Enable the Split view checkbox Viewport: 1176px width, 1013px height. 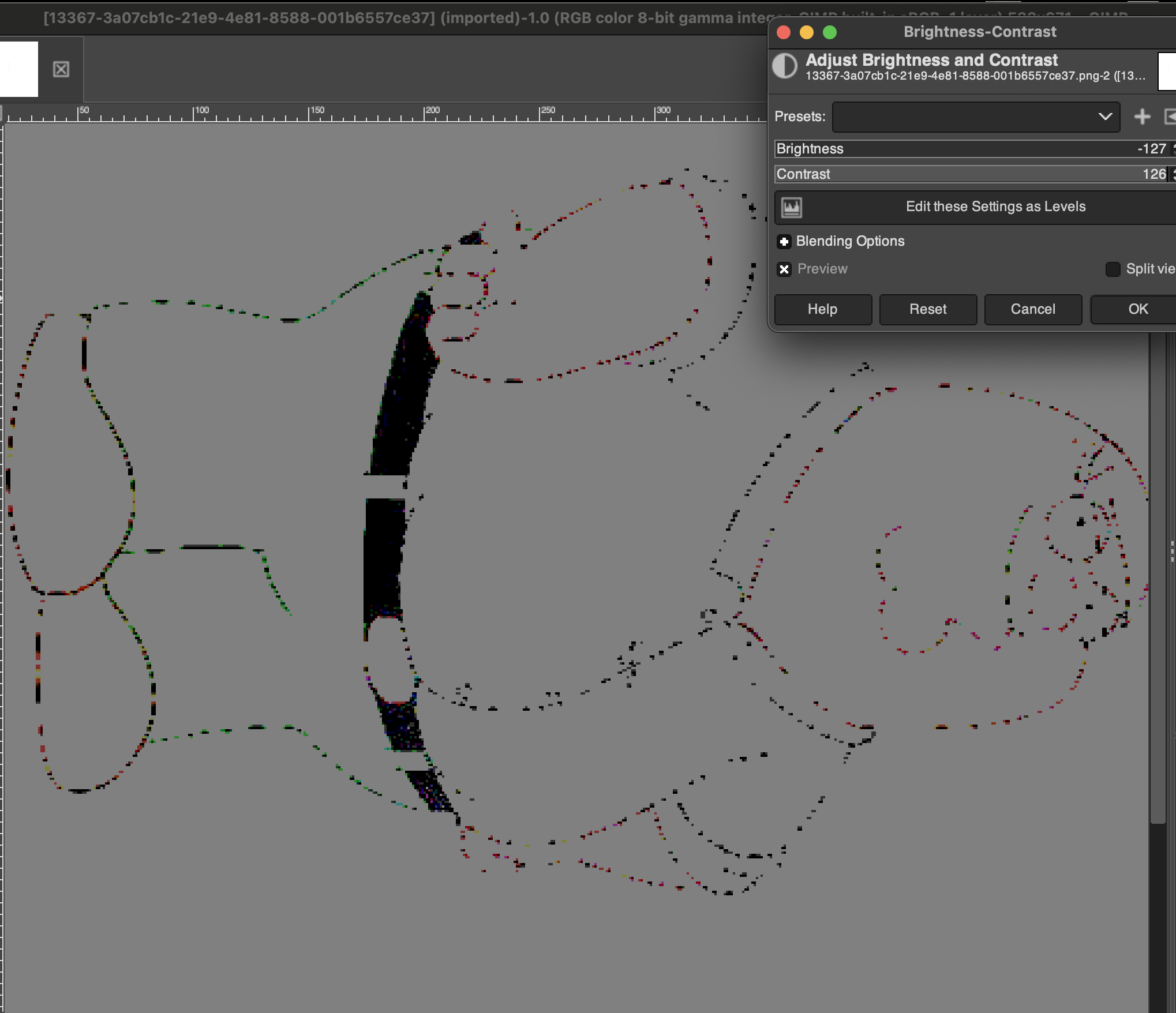pyautogui.click(x=1113, y=269)
